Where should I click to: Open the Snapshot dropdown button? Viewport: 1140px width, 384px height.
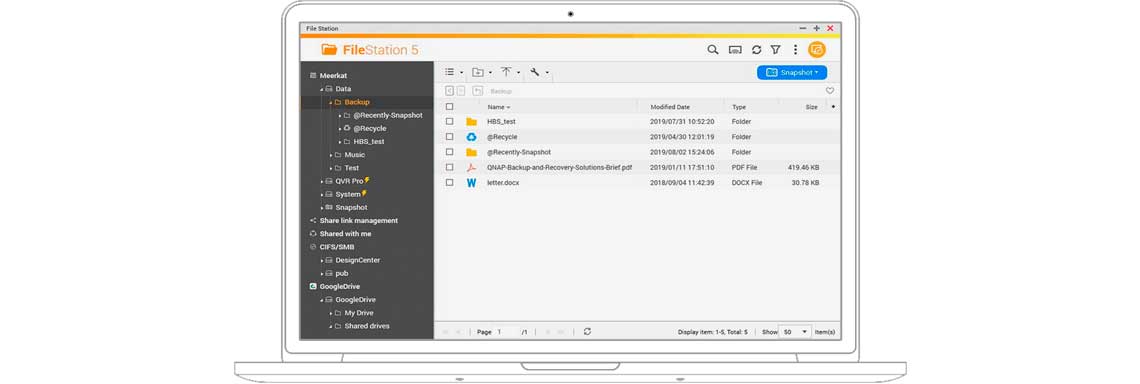792,73
